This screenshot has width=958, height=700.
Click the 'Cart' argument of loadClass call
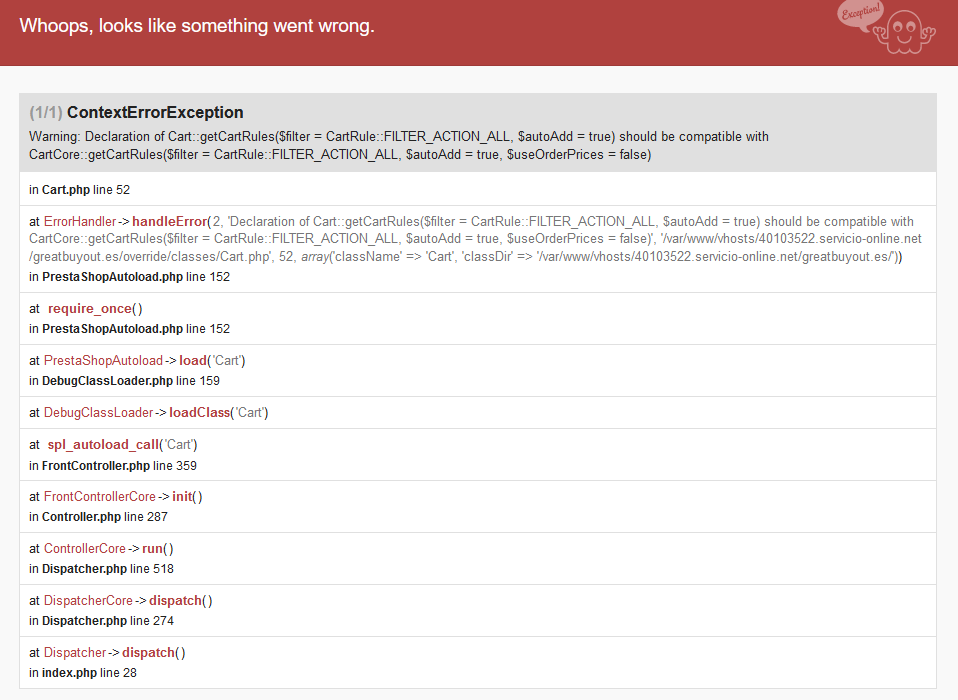[x=249, y=413]
